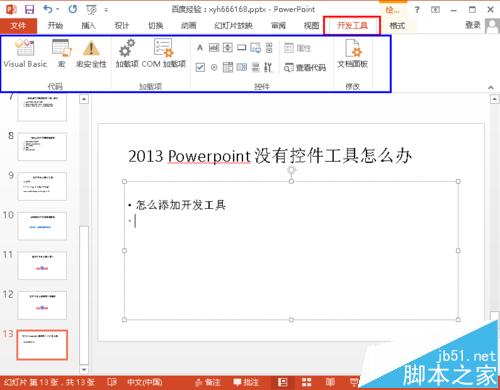Open the Visual Basic editor
Image resolution: width=500 pixels, height=390 pixels.
[x=25, y=53]
